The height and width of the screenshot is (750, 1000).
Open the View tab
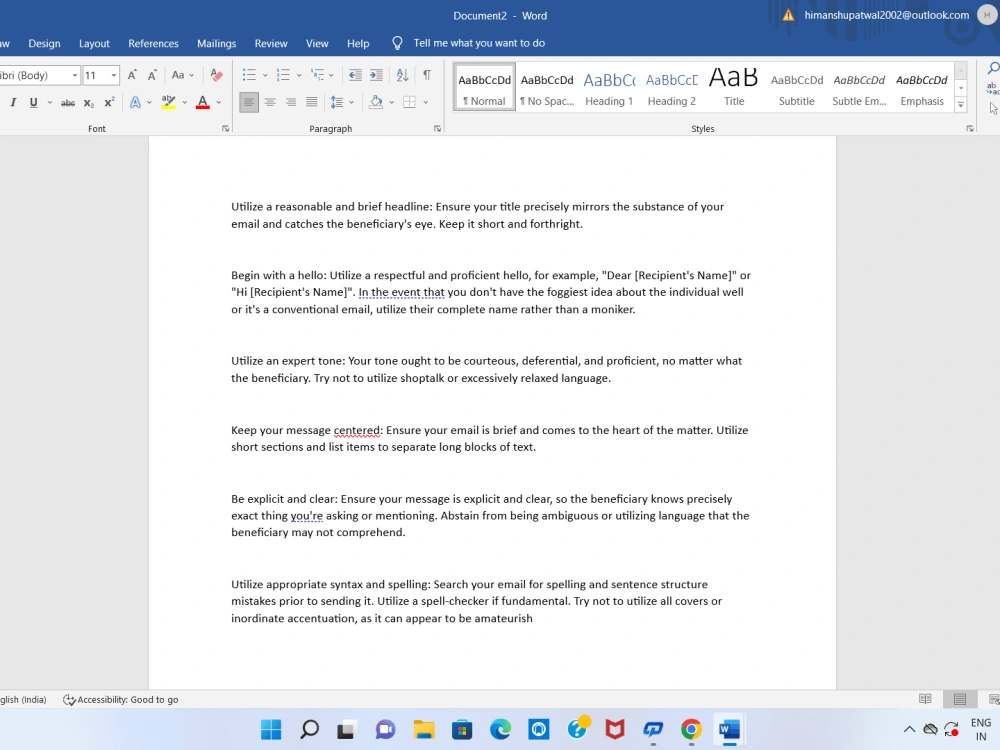pos(317,43)
